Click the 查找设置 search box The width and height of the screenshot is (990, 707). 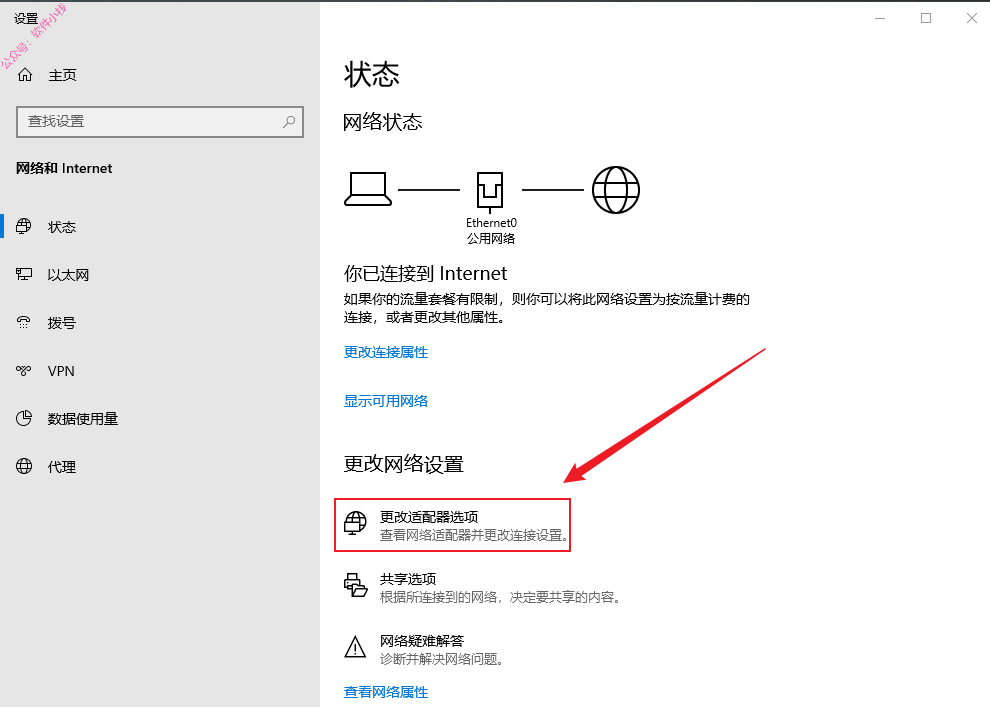coord(160,122)
